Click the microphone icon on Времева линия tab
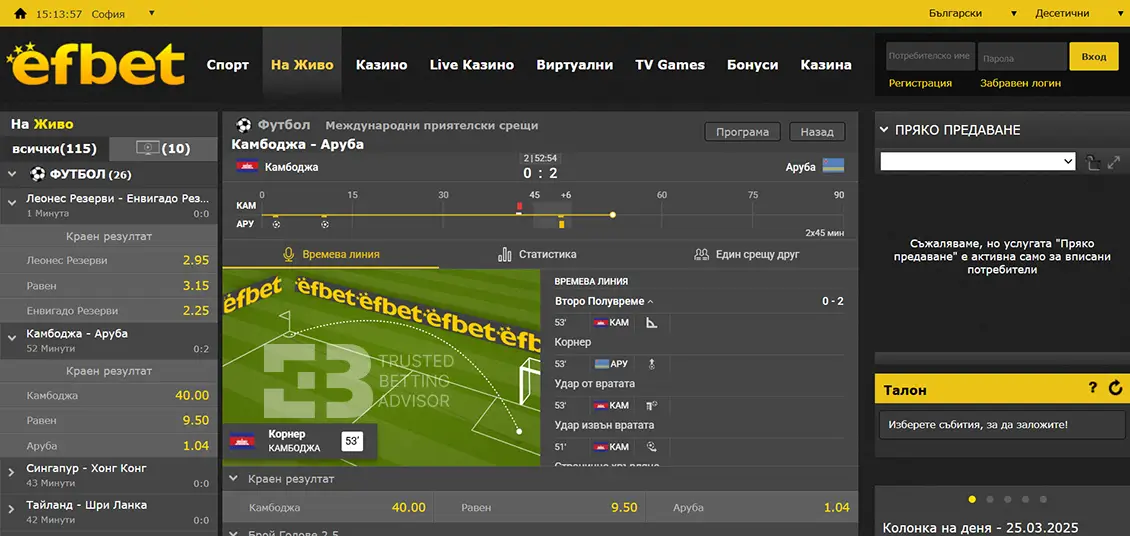1130x536 pixels. 289,254
